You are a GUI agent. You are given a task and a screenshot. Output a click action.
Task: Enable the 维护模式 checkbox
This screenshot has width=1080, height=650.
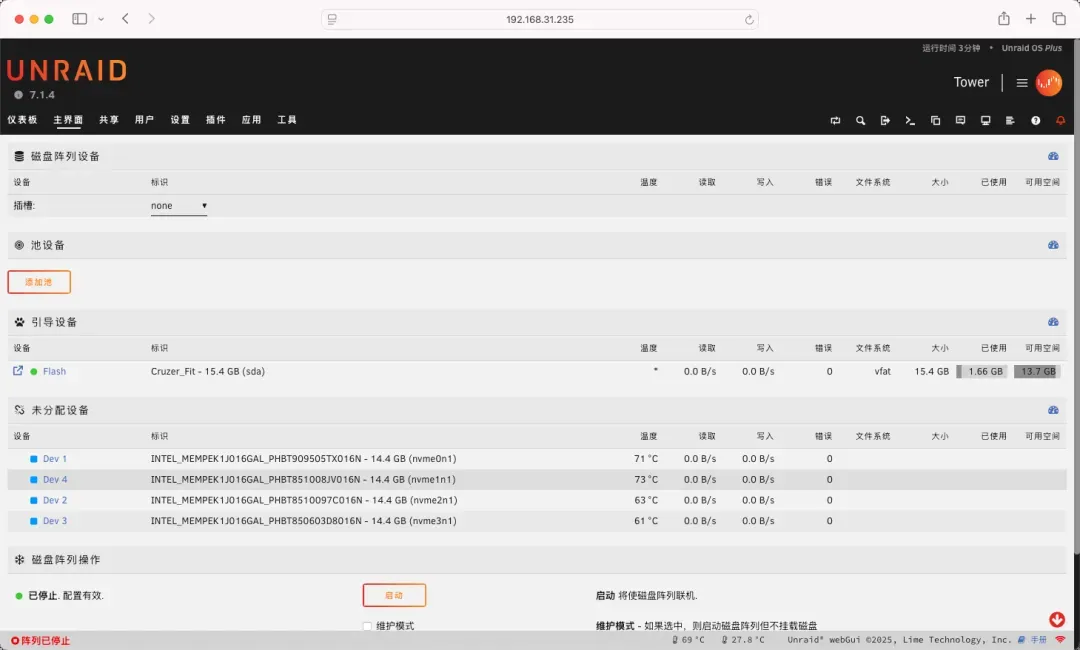click(367, 626)
